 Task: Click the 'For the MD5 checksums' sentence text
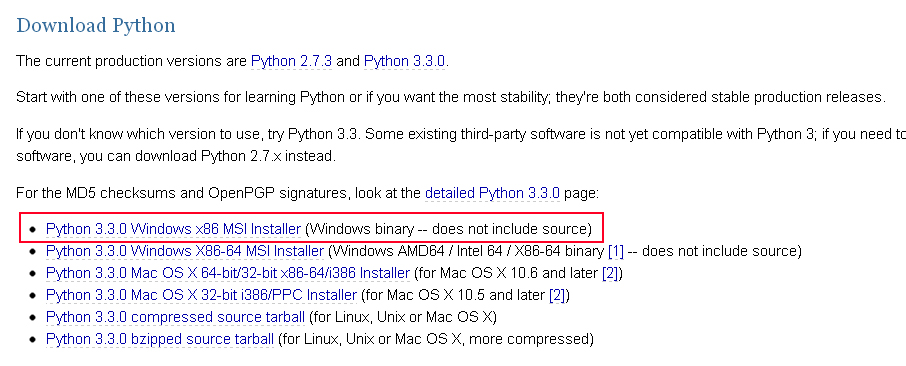coord(218,193)
